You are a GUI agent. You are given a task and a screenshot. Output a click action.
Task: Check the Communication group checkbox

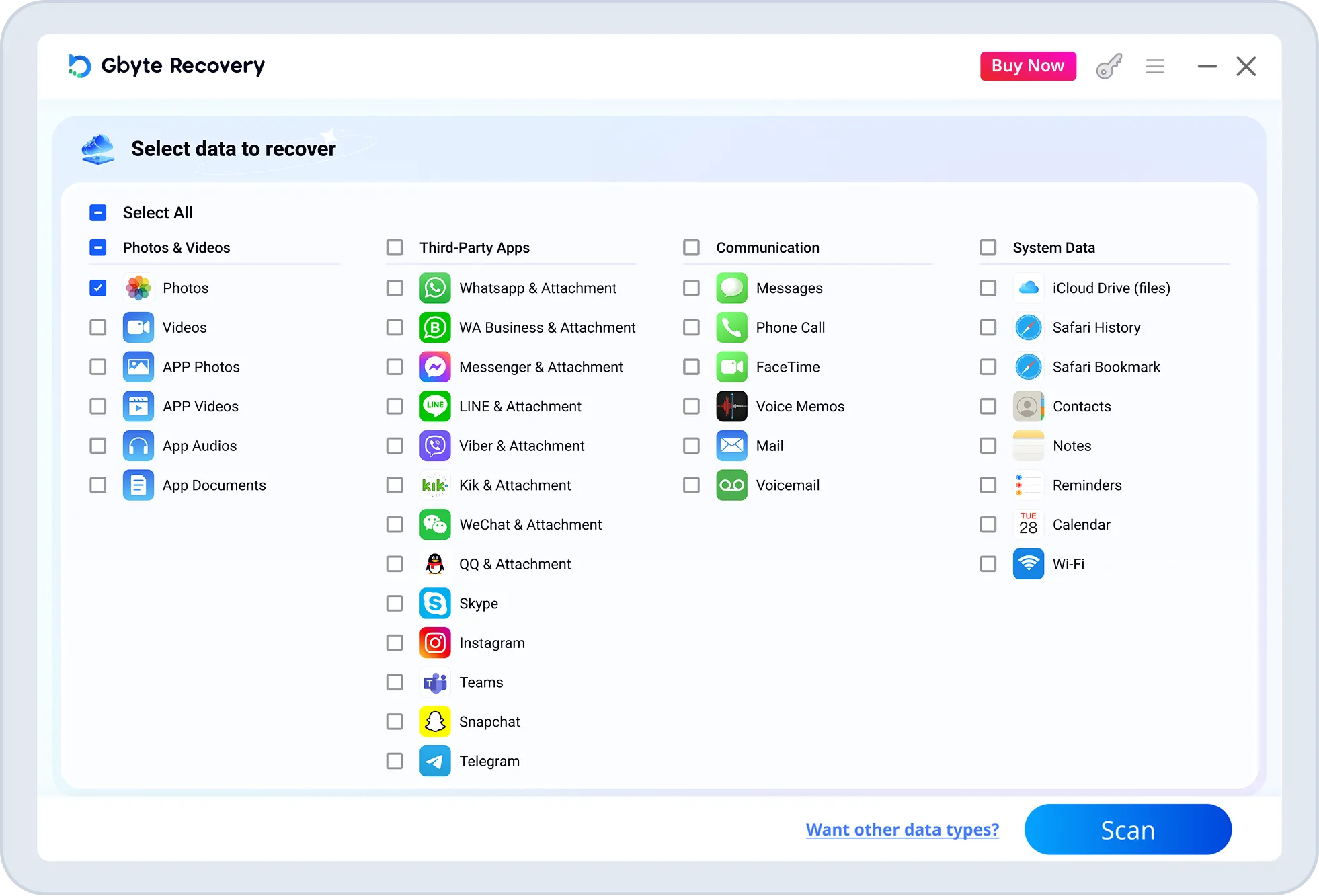(x=691, y=248)
